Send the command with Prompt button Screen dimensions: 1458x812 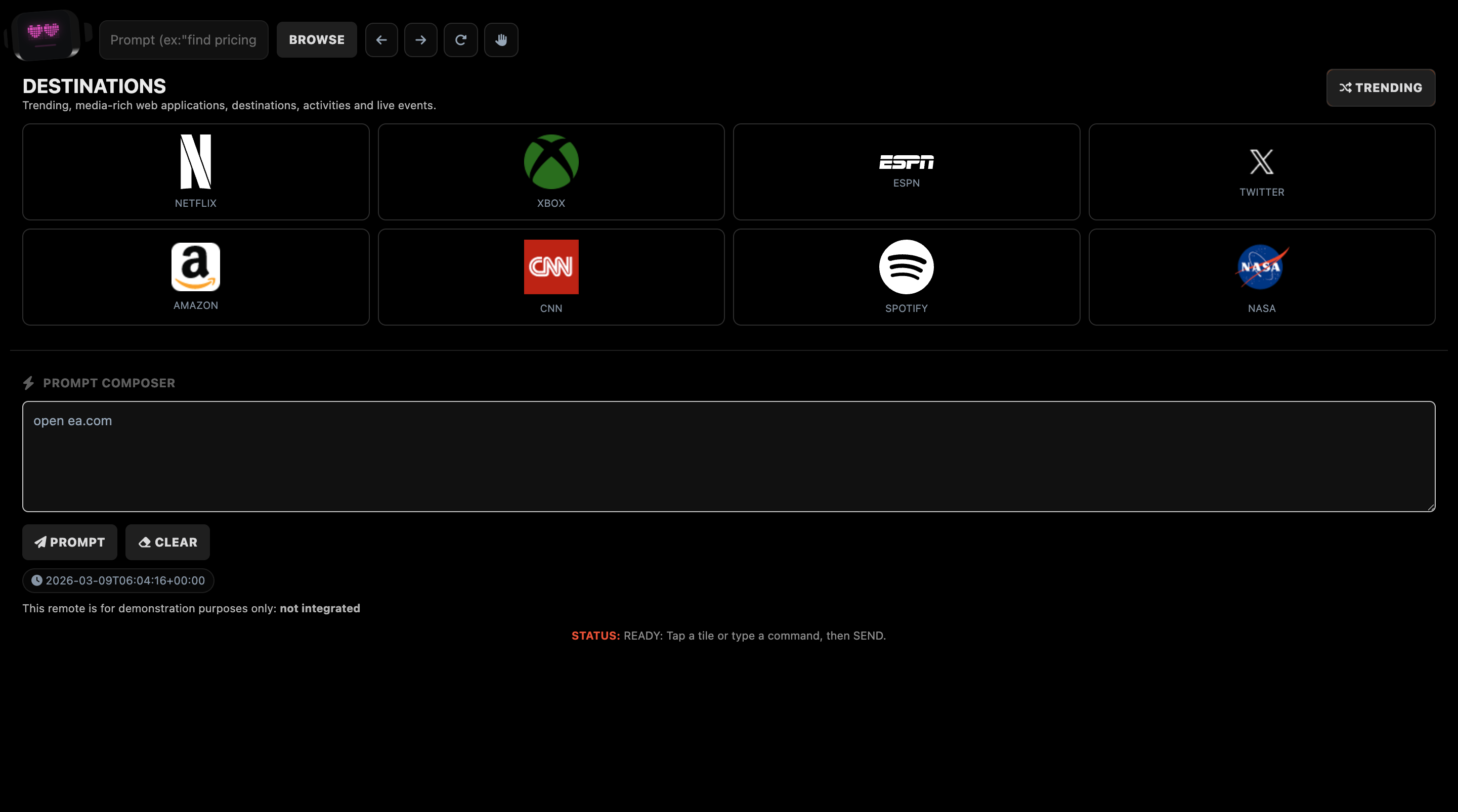coord(70,542)
